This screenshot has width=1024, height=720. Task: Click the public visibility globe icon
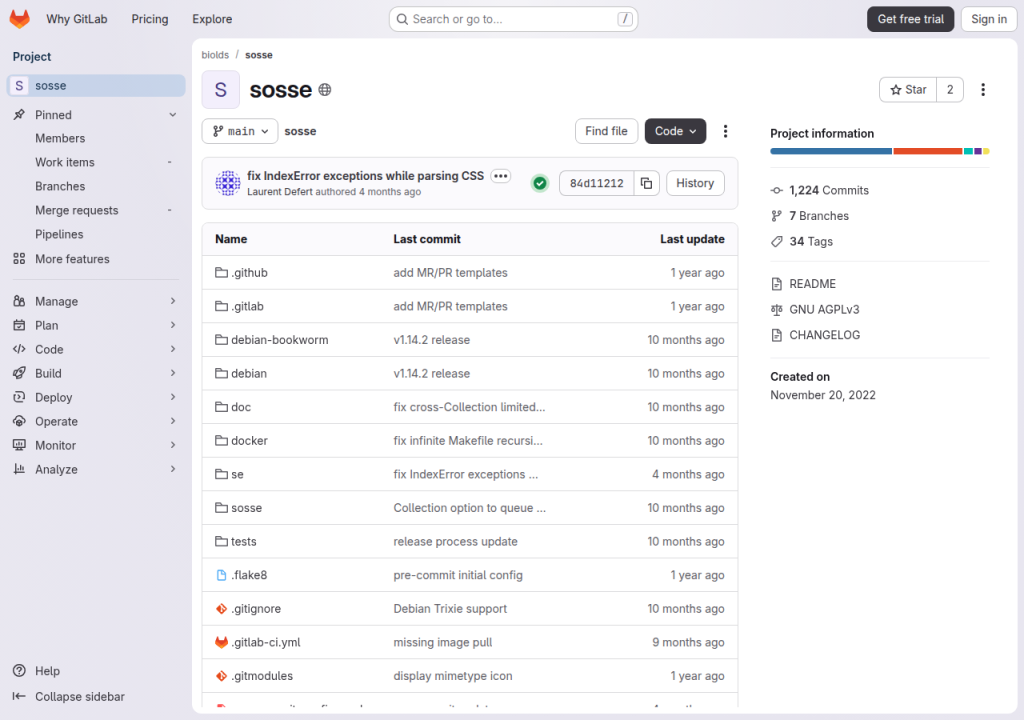coord(325,90)
